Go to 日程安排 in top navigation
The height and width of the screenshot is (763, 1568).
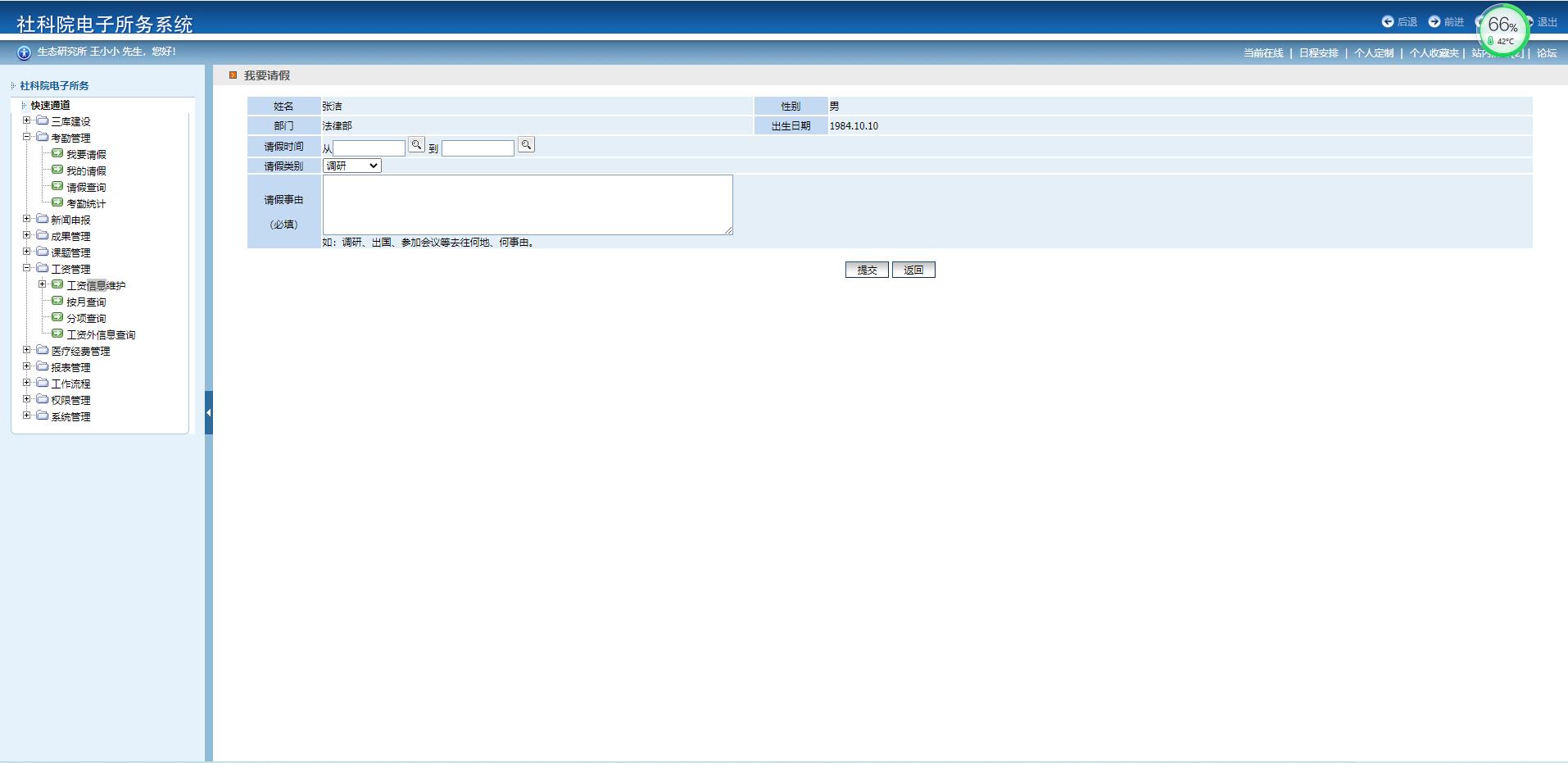tap(1318, 53)
